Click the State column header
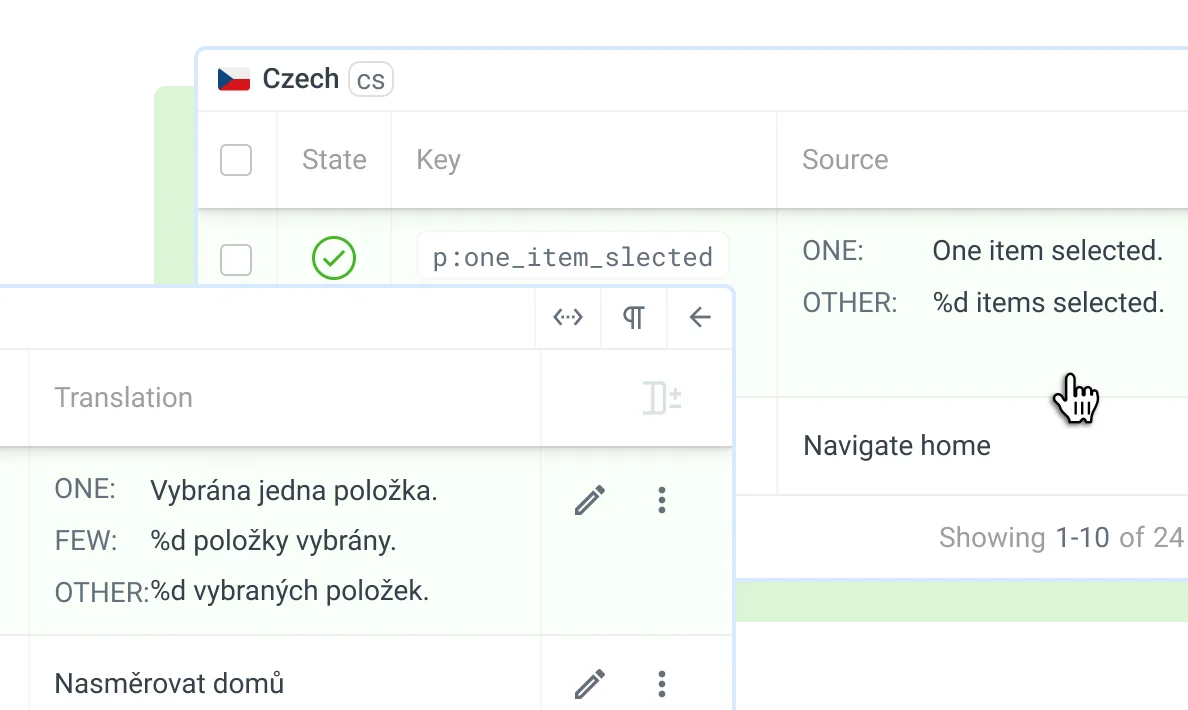 tap(334, 160)
